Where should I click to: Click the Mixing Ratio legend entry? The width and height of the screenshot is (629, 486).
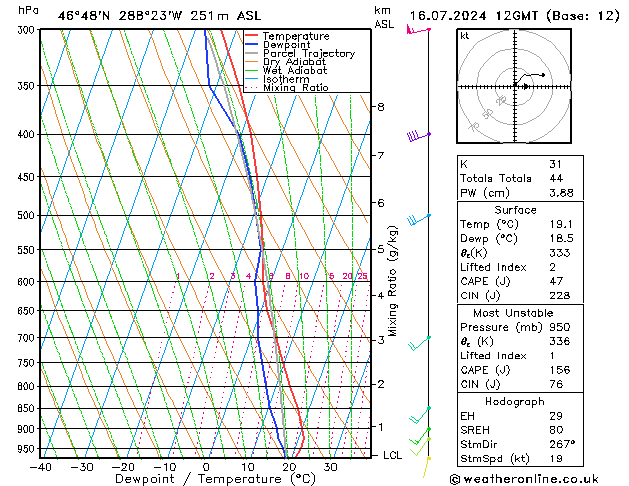(x=287, y=87)
